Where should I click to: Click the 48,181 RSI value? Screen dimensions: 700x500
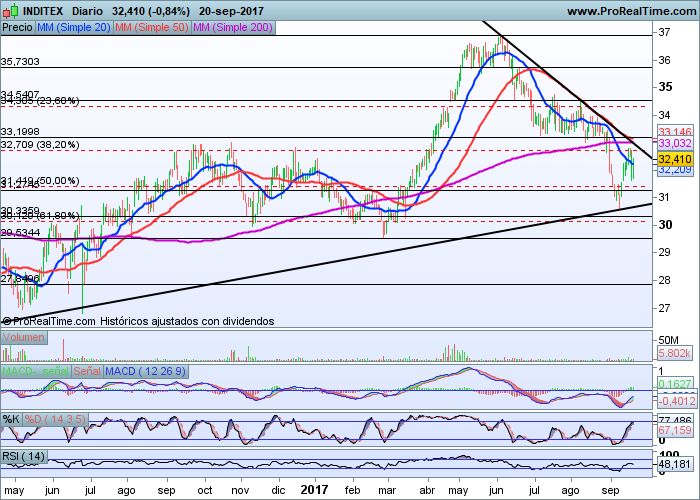coord(675,464)
